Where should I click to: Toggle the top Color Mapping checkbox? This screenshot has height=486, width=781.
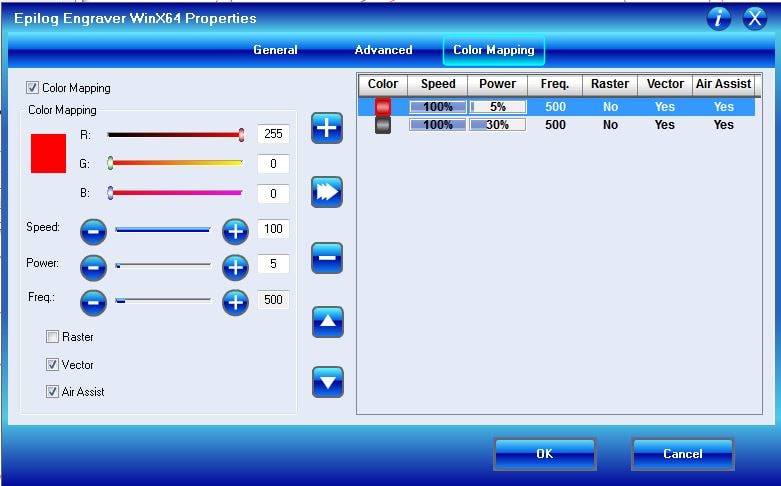[x=32, y=88]
